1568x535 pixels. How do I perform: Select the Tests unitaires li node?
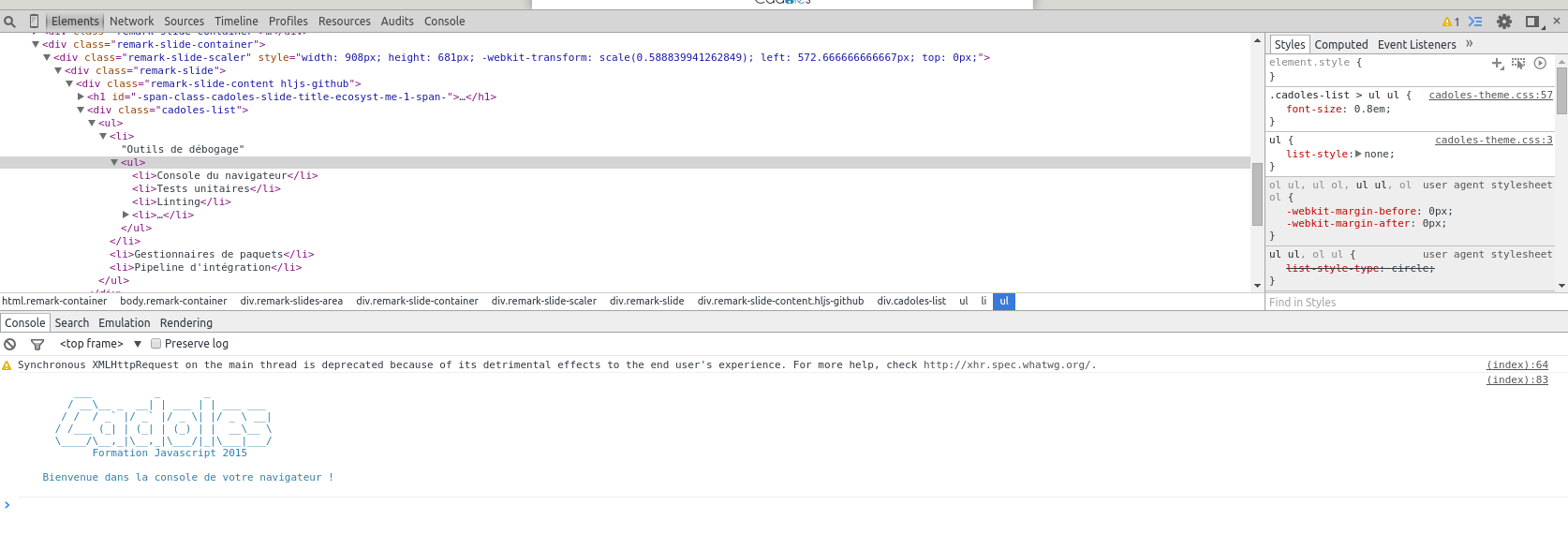pyautogui.click(x=206, y=188)
